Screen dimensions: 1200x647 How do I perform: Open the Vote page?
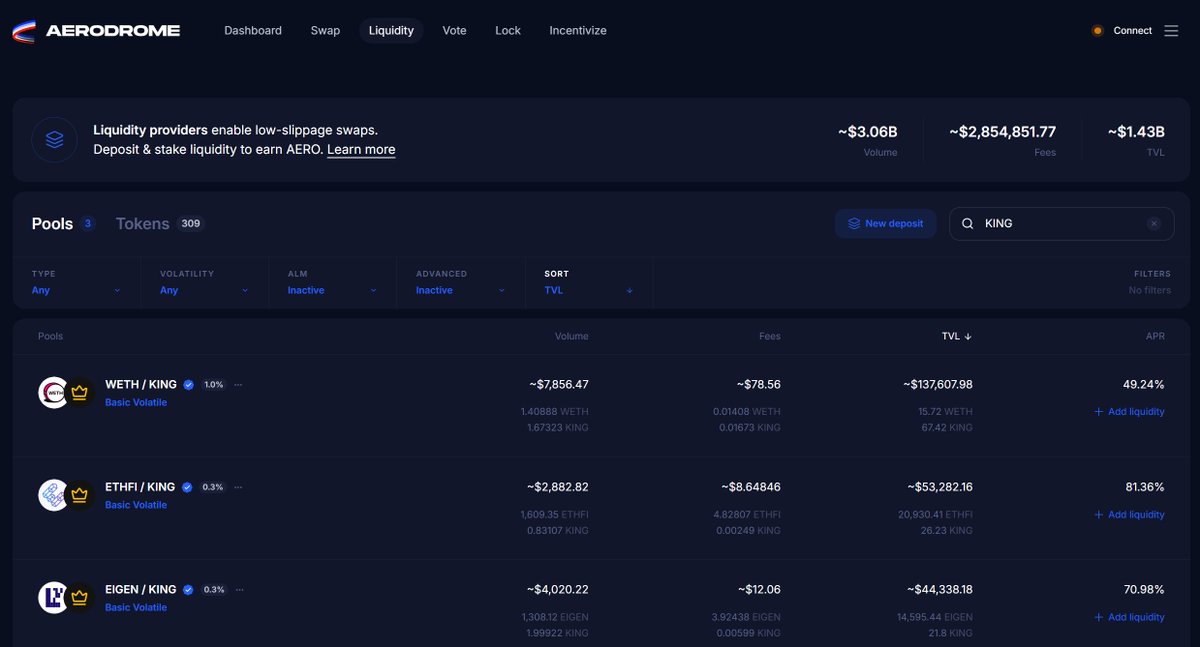pyautogui.click(x=454, y=31)
